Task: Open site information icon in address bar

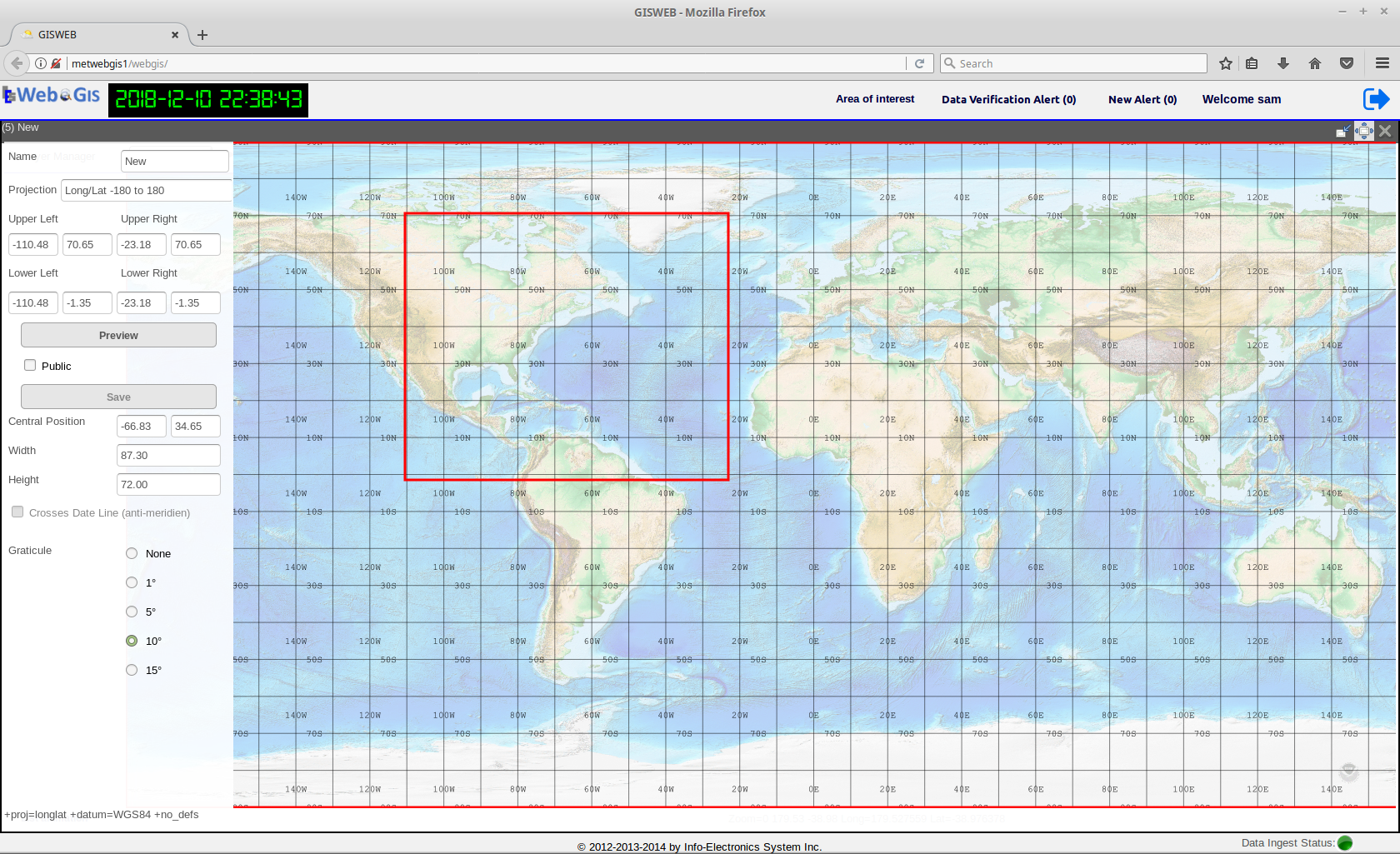Action: pyautogui.click(x=40, y=63)
